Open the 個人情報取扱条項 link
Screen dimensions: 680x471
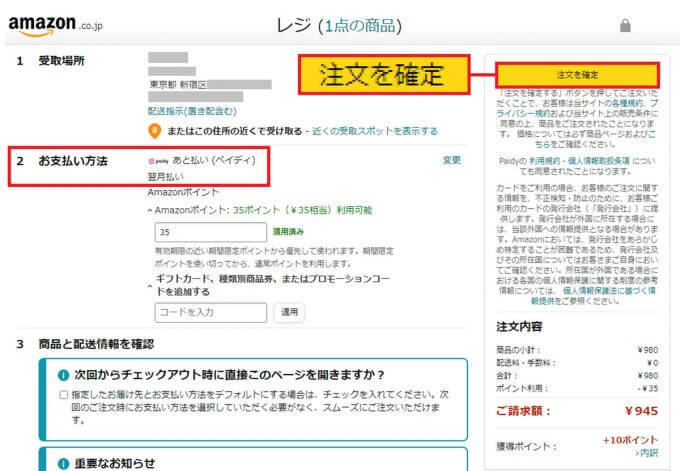click(x=598, y=161)
